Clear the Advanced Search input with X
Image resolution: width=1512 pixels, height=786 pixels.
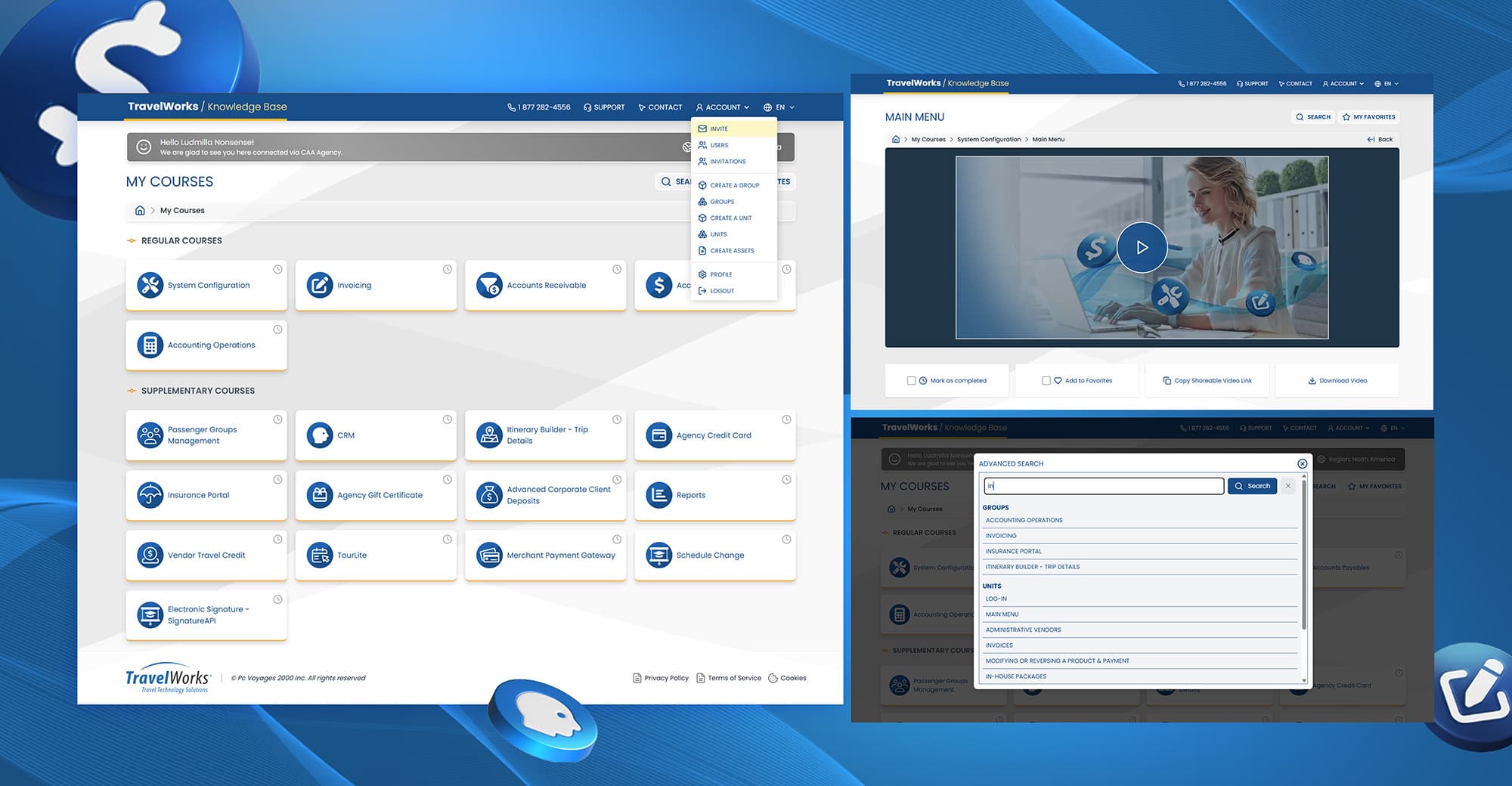pyautogui.click(x=1288, y=486)
